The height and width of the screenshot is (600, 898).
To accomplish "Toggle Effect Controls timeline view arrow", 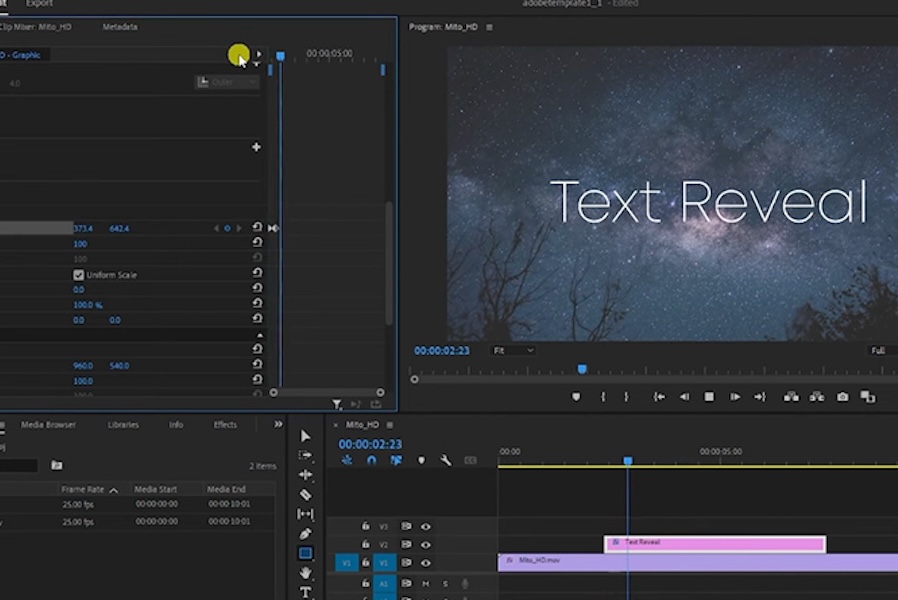I will (259, 54).
